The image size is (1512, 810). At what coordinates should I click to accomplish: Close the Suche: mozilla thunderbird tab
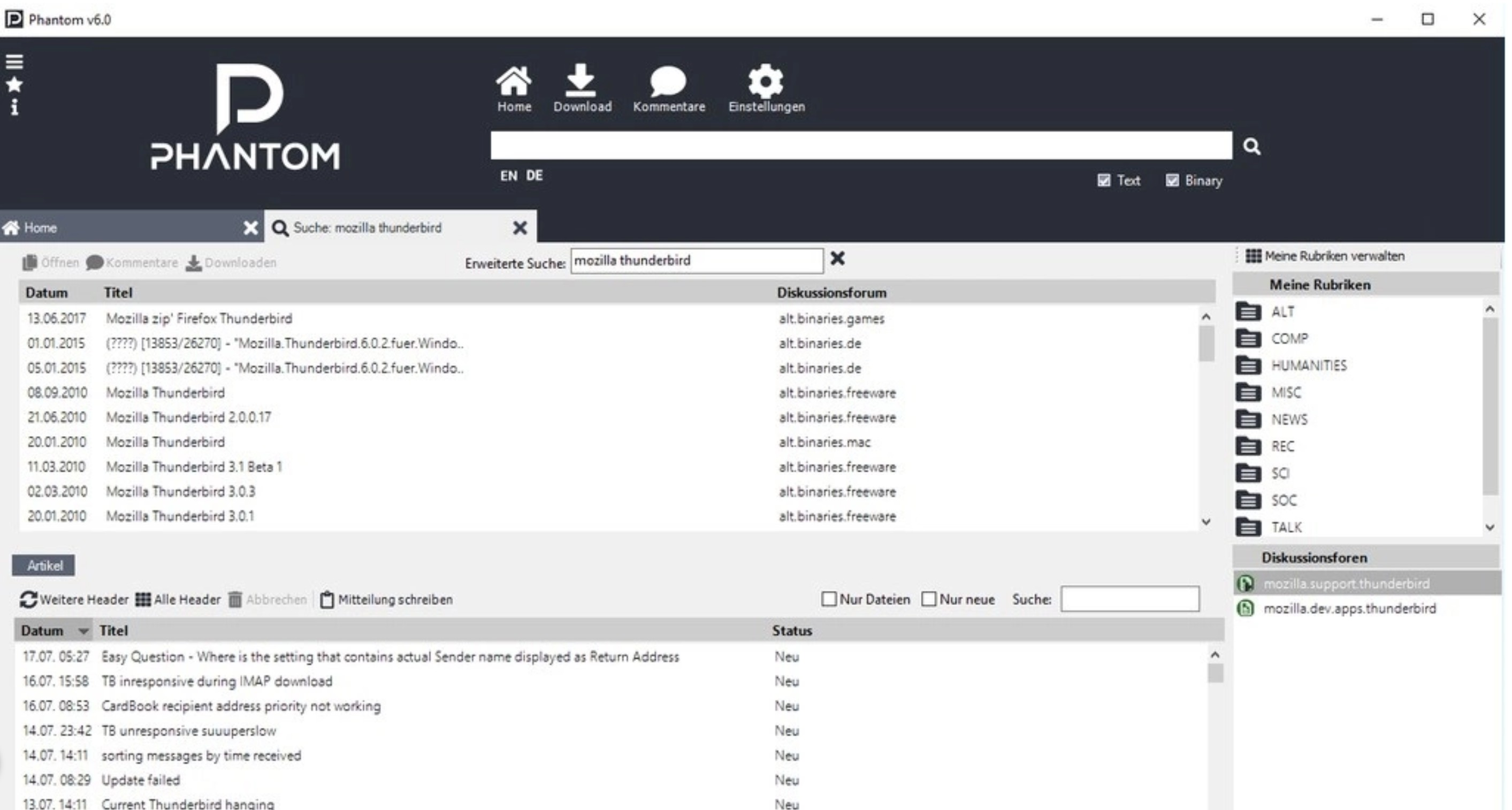click(520, 228)
